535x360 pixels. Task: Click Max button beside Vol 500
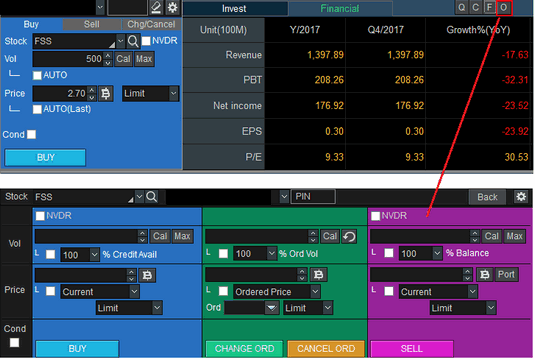pyautogui.click(x=144, y=59)
